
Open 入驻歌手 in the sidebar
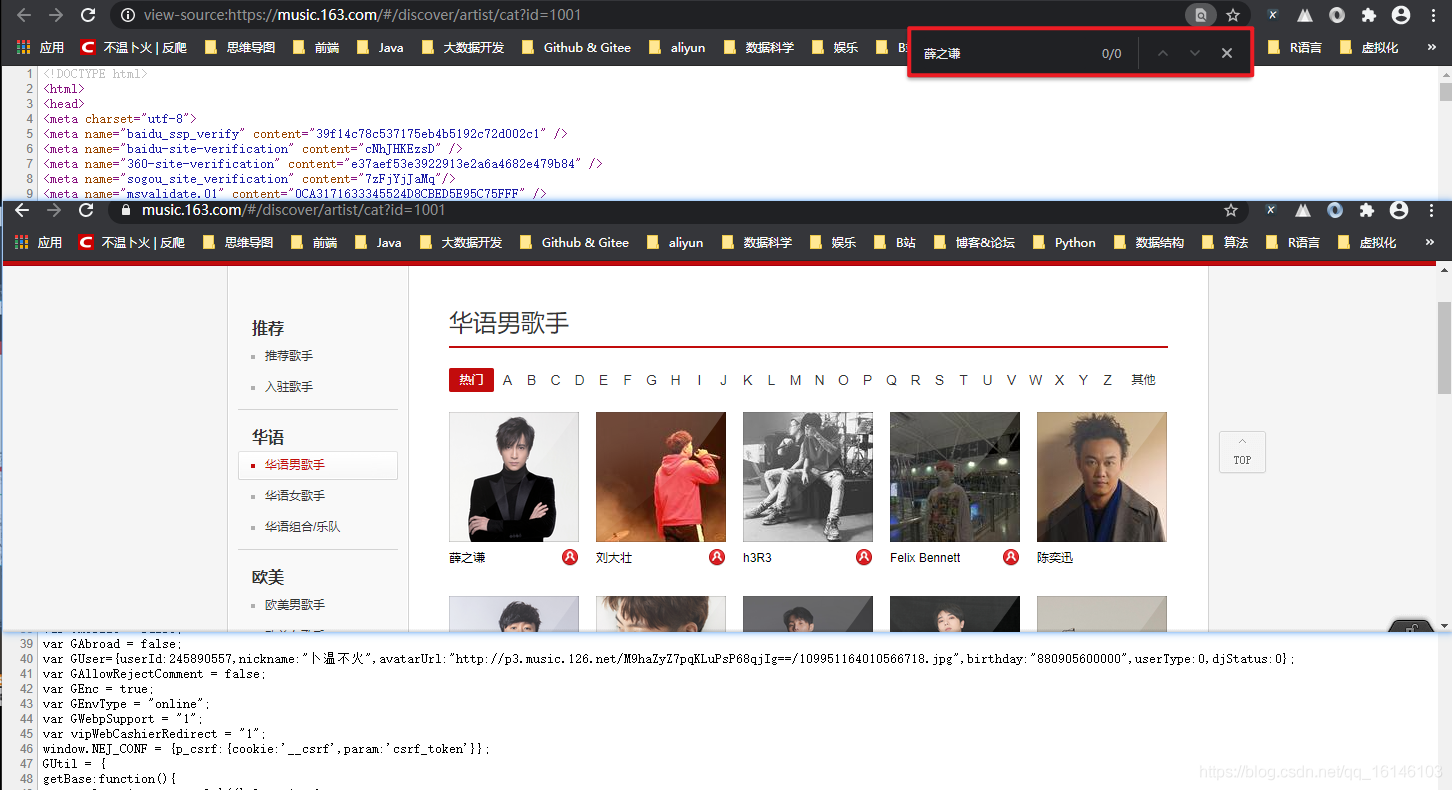pos(289,386)
